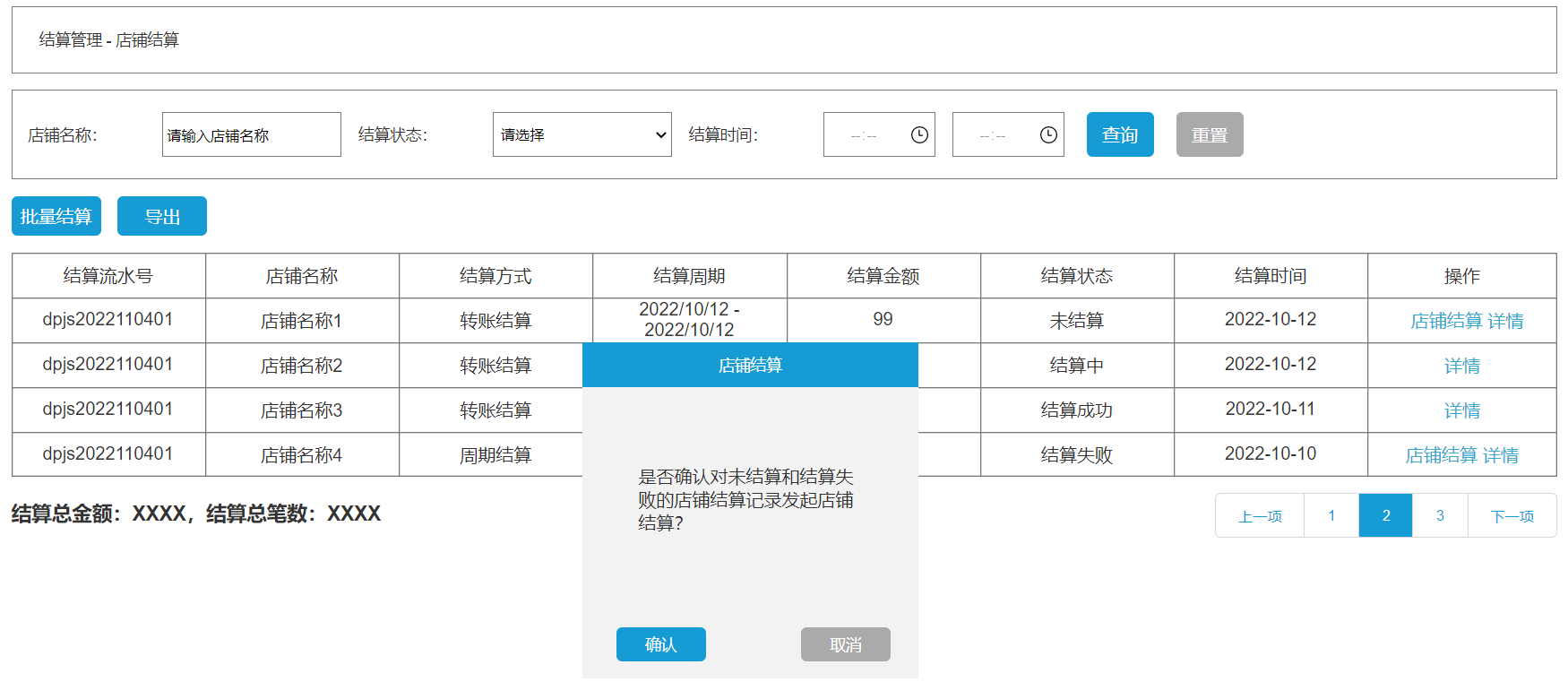1568x699 pixels.
Task: Click the 结算状态 column header
Action: point(1077,276)
